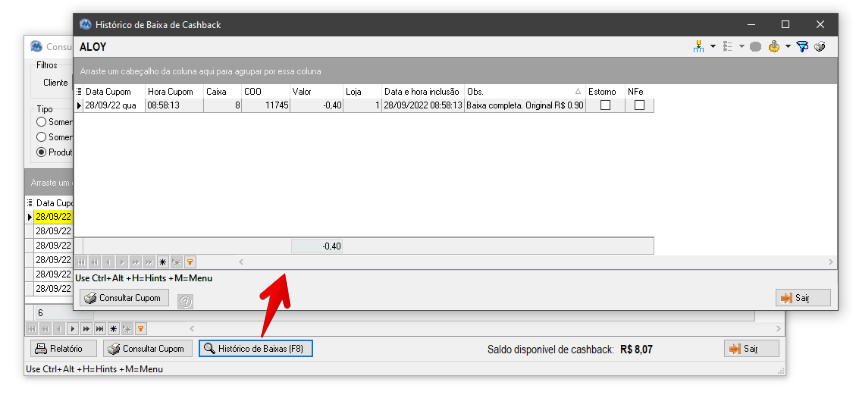Image resolution: width=856 pixels, height=395 pixels.
Task: Click prior page button in back Consulta window navigator
Action: point(45,329)
